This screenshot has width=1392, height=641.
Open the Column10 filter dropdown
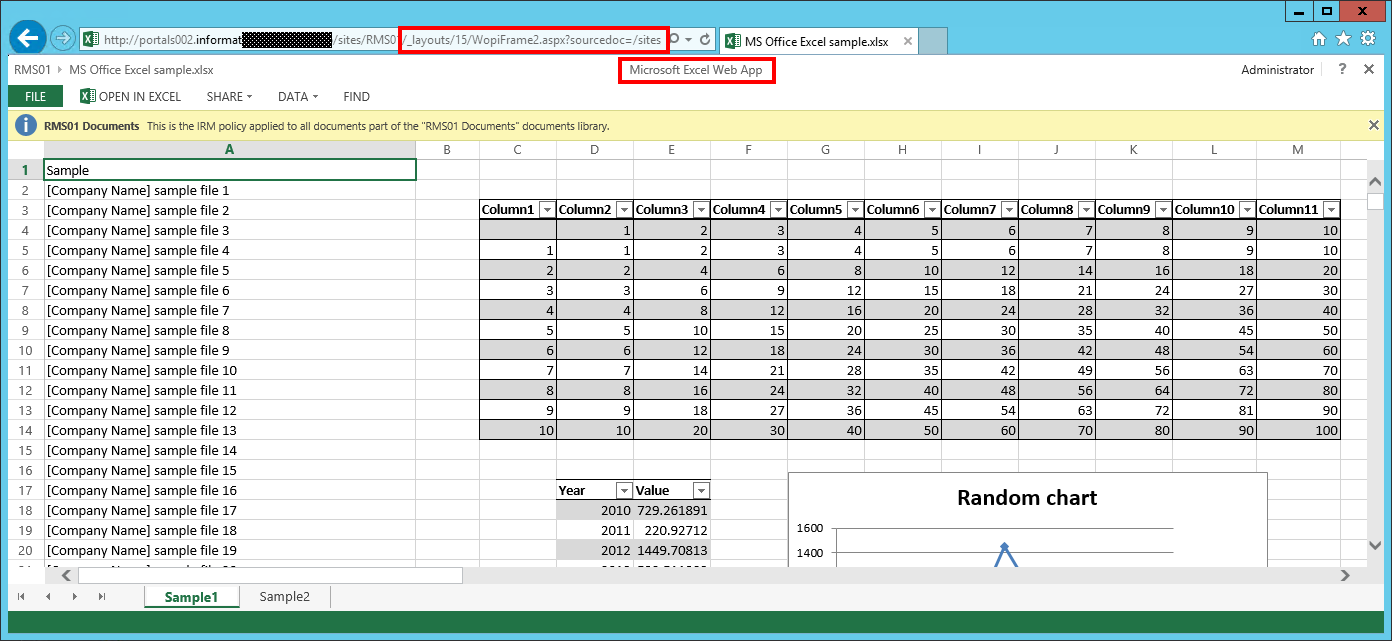click(x=1247, y=210)
